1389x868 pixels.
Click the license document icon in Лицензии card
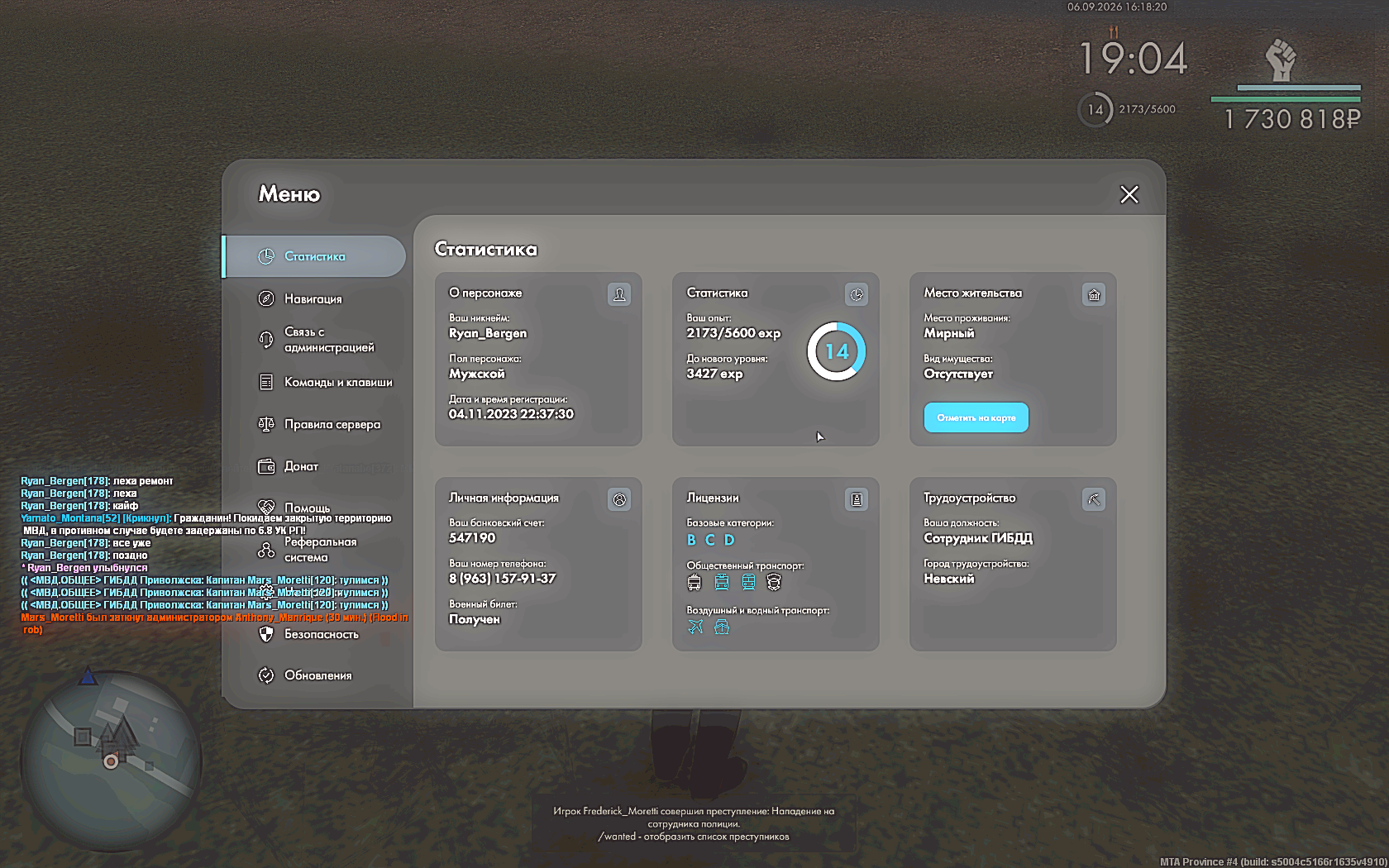[857, 499]
